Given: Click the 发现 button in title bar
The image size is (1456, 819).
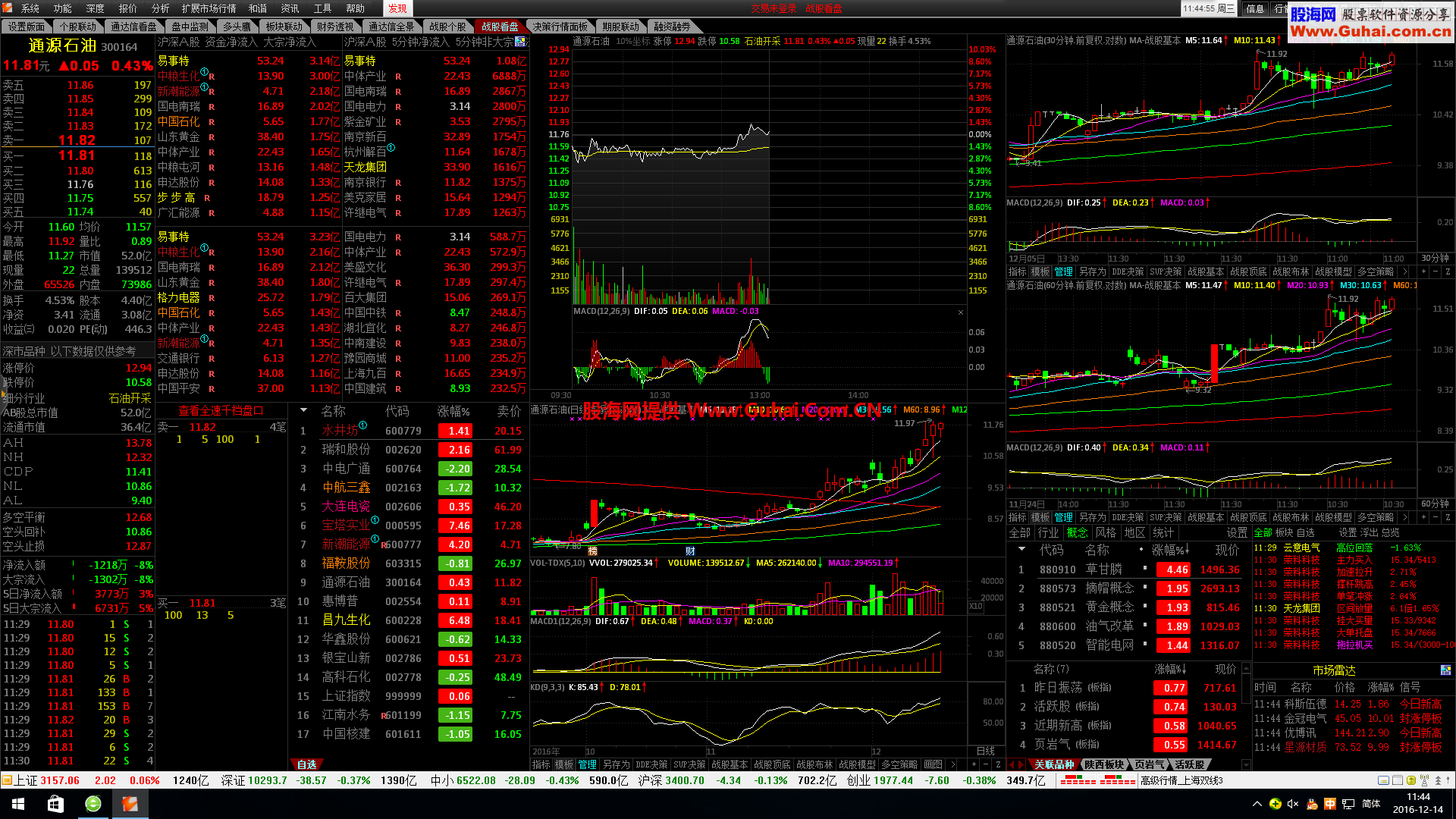Looking at the screenshot, I should click(397, 8).
